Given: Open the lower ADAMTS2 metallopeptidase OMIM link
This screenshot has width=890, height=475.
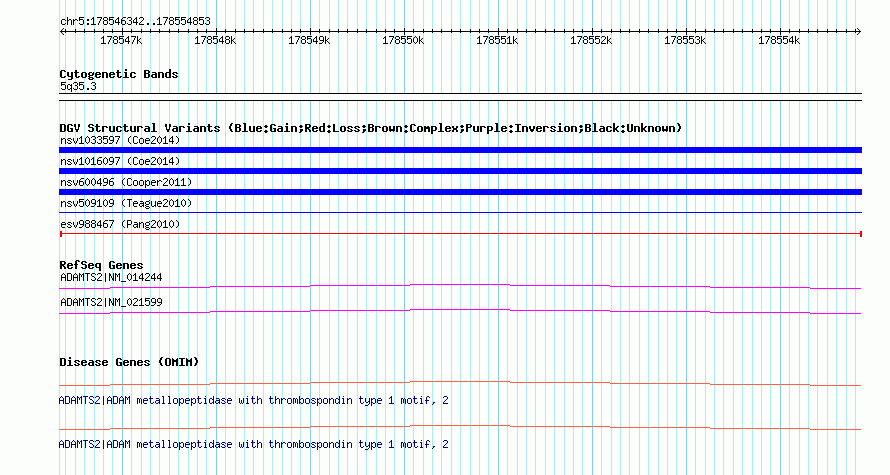Looking at the screenshot, I should pos(254,444).
